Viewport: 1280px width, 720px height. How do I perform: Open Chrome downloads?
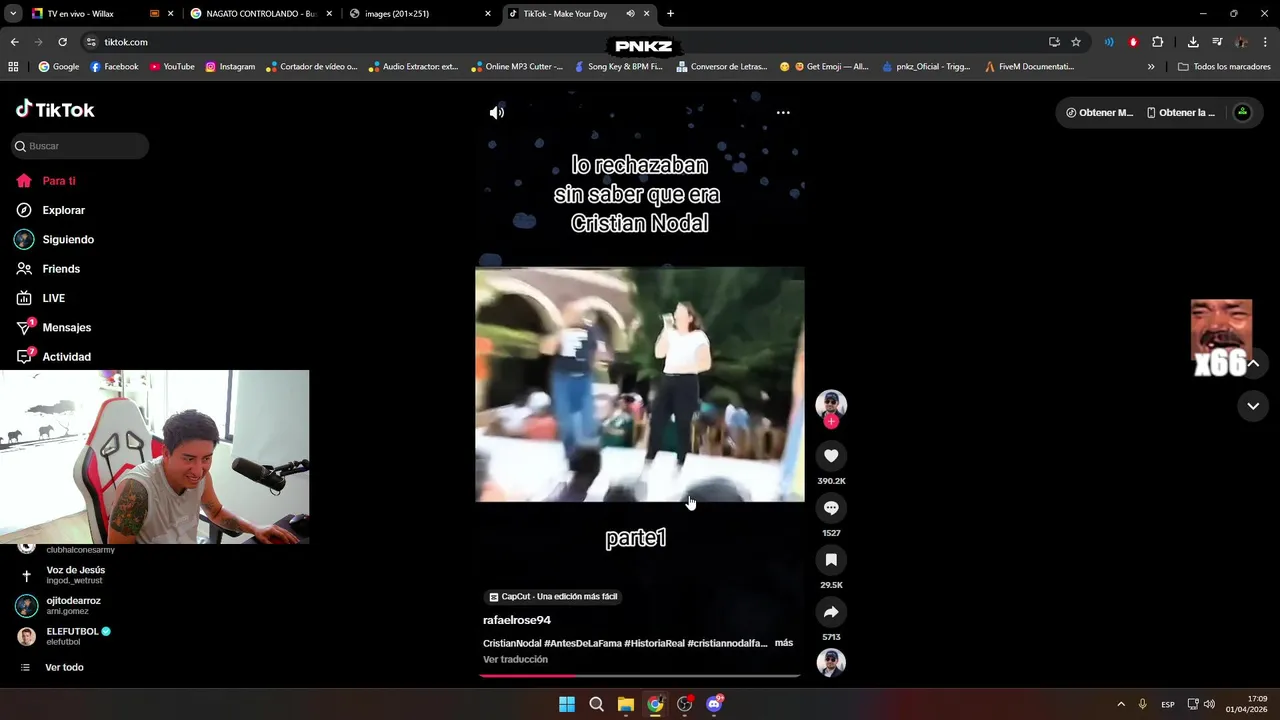pyautogui.click(x=1193, y=42)
